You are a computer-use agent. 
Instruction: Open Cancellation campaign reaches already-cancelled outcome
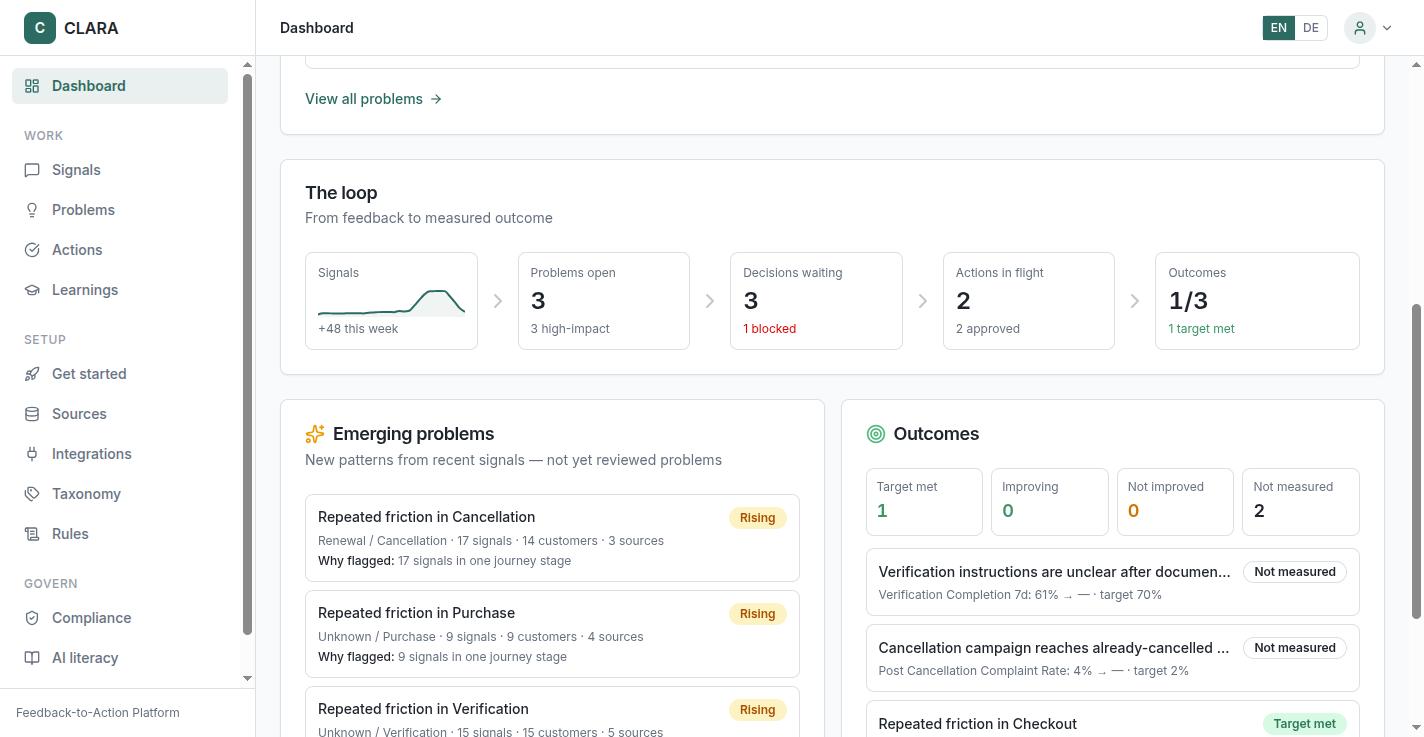1113,658
